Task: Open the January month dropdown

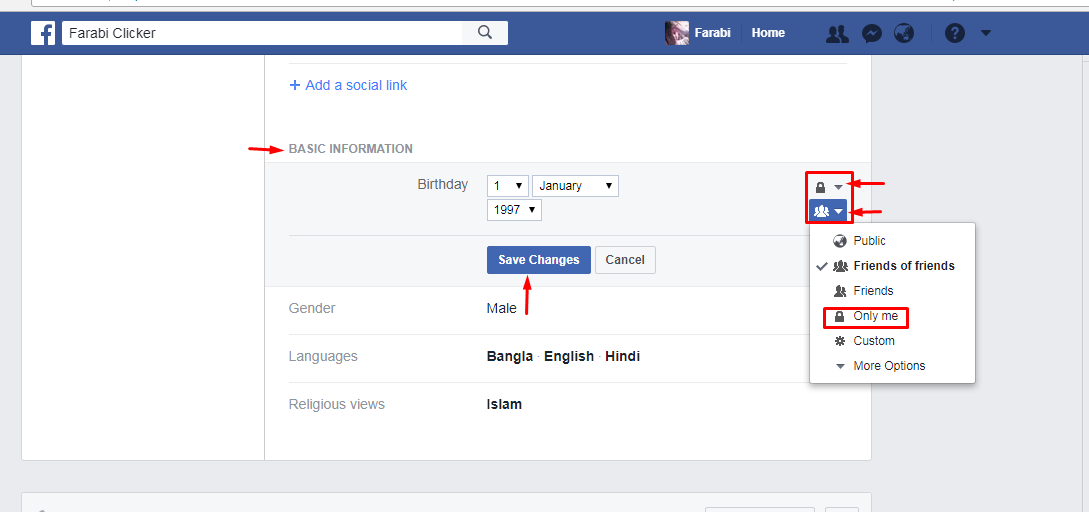Action: (575, 186)
